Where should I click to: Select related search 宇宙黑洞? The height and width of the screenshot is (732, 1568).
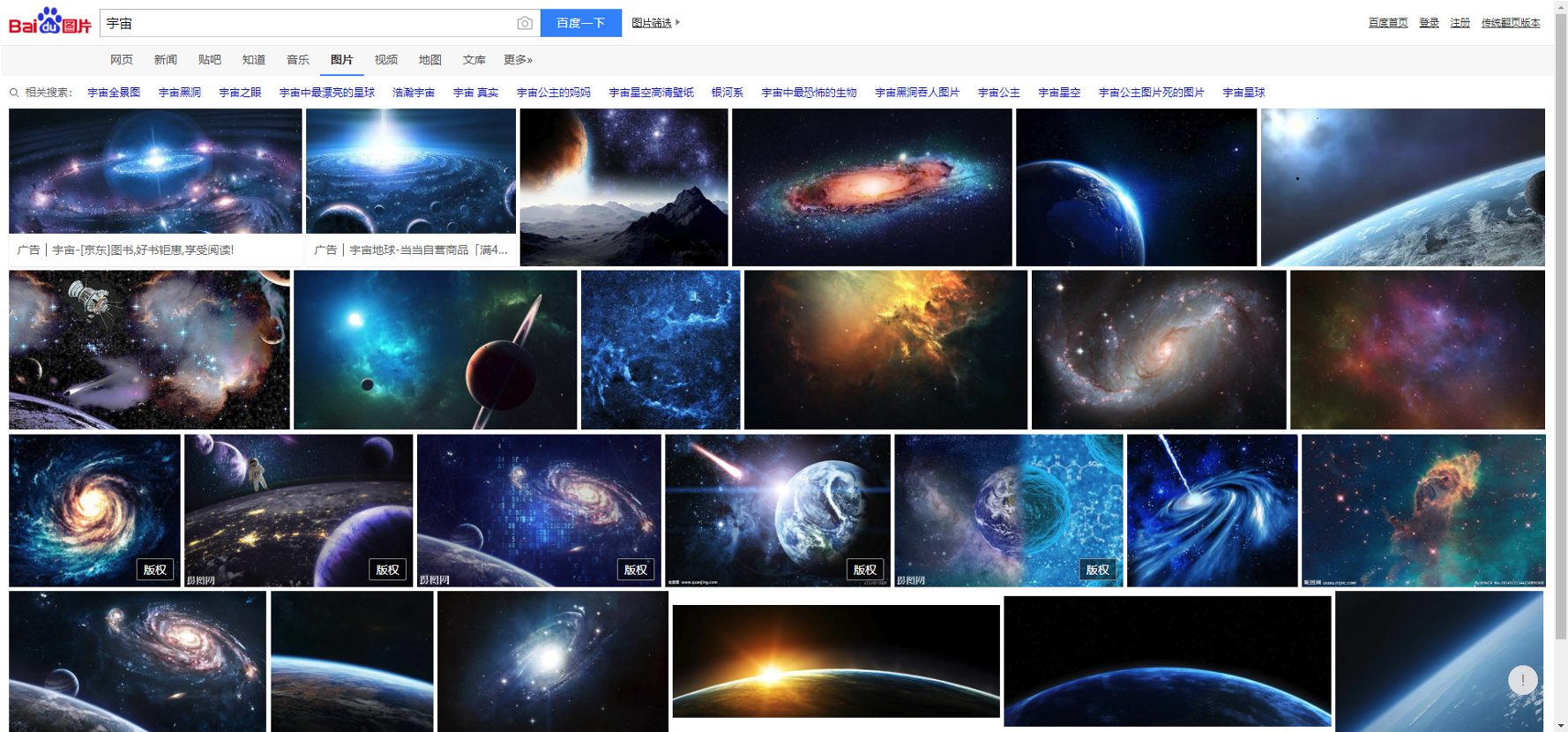pos(180,93)
